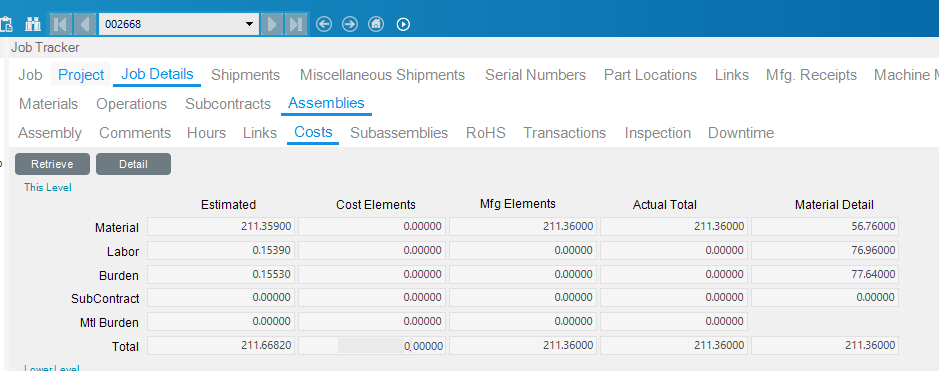The width and height of the screenshot is (939, 371).
Task: Click the Cost Elements column header
Action: (375, 205)
